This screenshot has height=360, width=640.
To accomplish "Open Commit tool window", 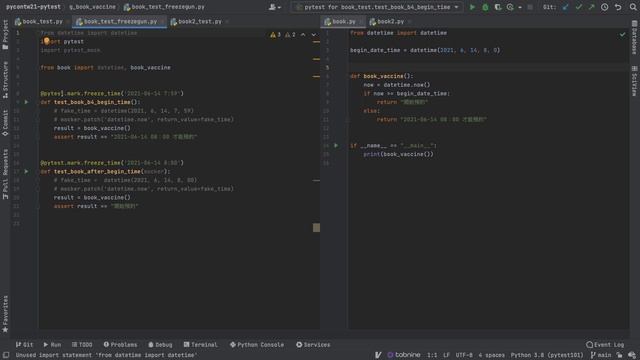I will pyautogui.click(x=5, y=123).
